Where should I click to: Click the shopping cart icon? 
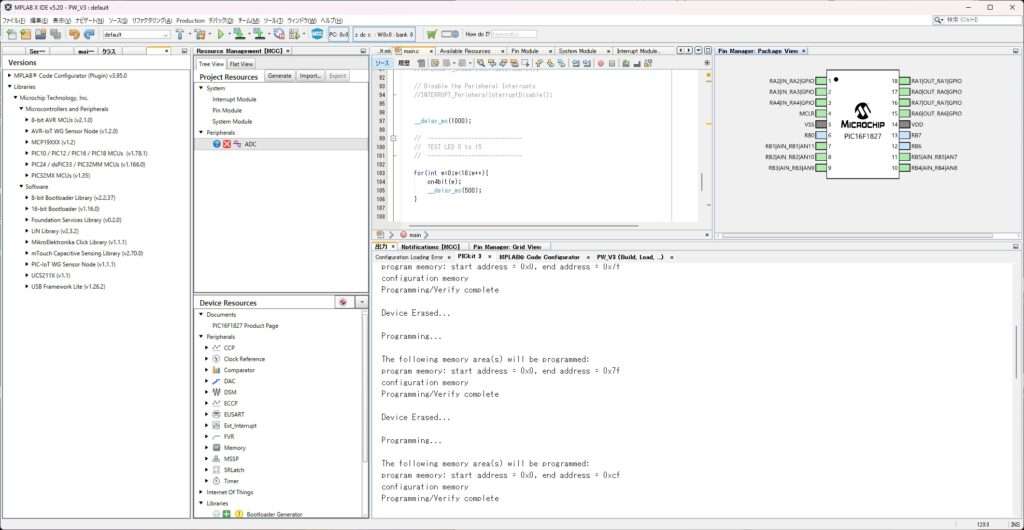click(x=431, y=34)
